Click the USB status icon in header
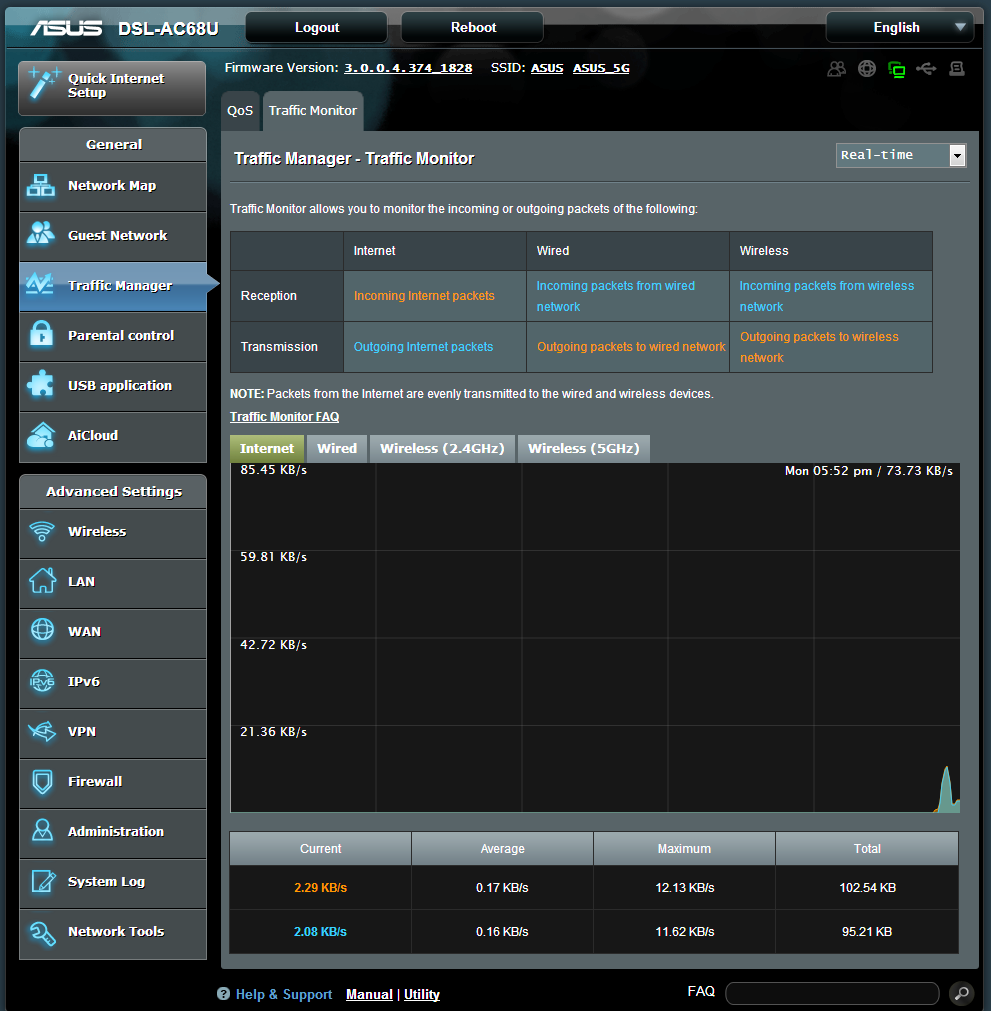 [926, 68]
